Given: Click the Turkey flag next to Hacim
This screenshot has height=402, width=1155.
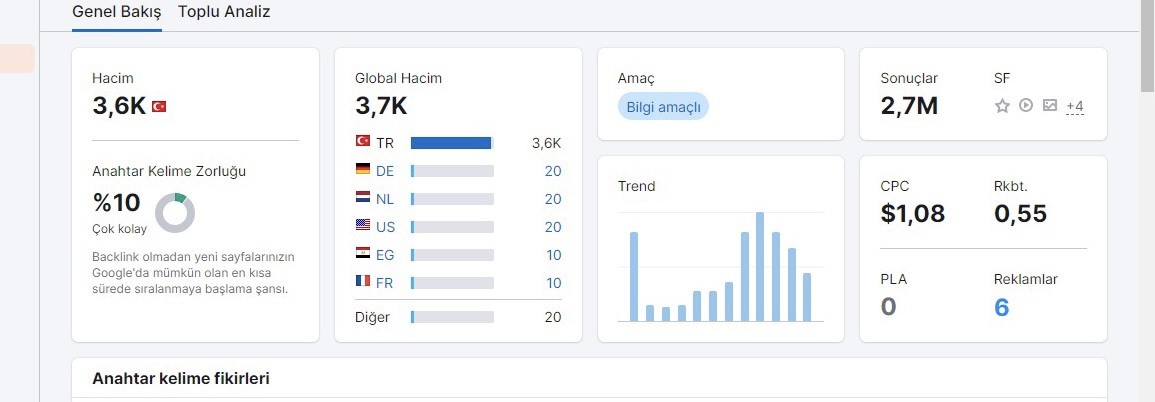Looking at the screenshot, I should click(159, 107).
